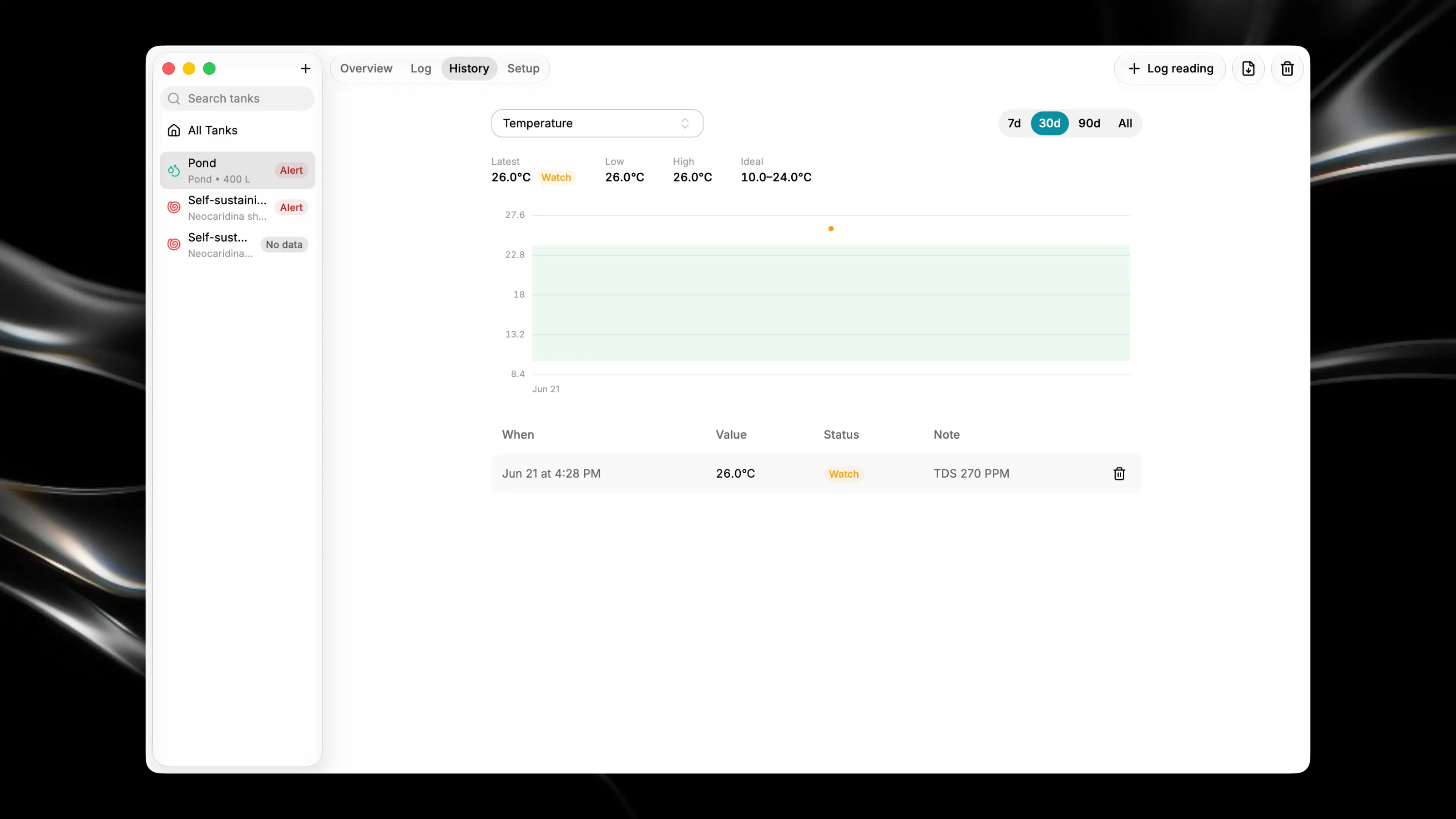Click the Low 26.0°C stat
Image resolution: width=1456 pixels, height=819 pixels.
624,177
